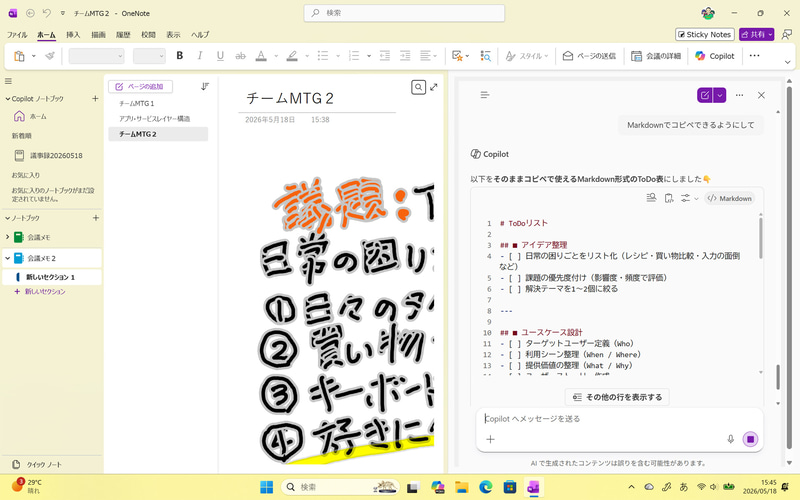The width and height of the screenshot is (800, 500).
Task: Open paragraph alignment options
Action: [428, 56]
